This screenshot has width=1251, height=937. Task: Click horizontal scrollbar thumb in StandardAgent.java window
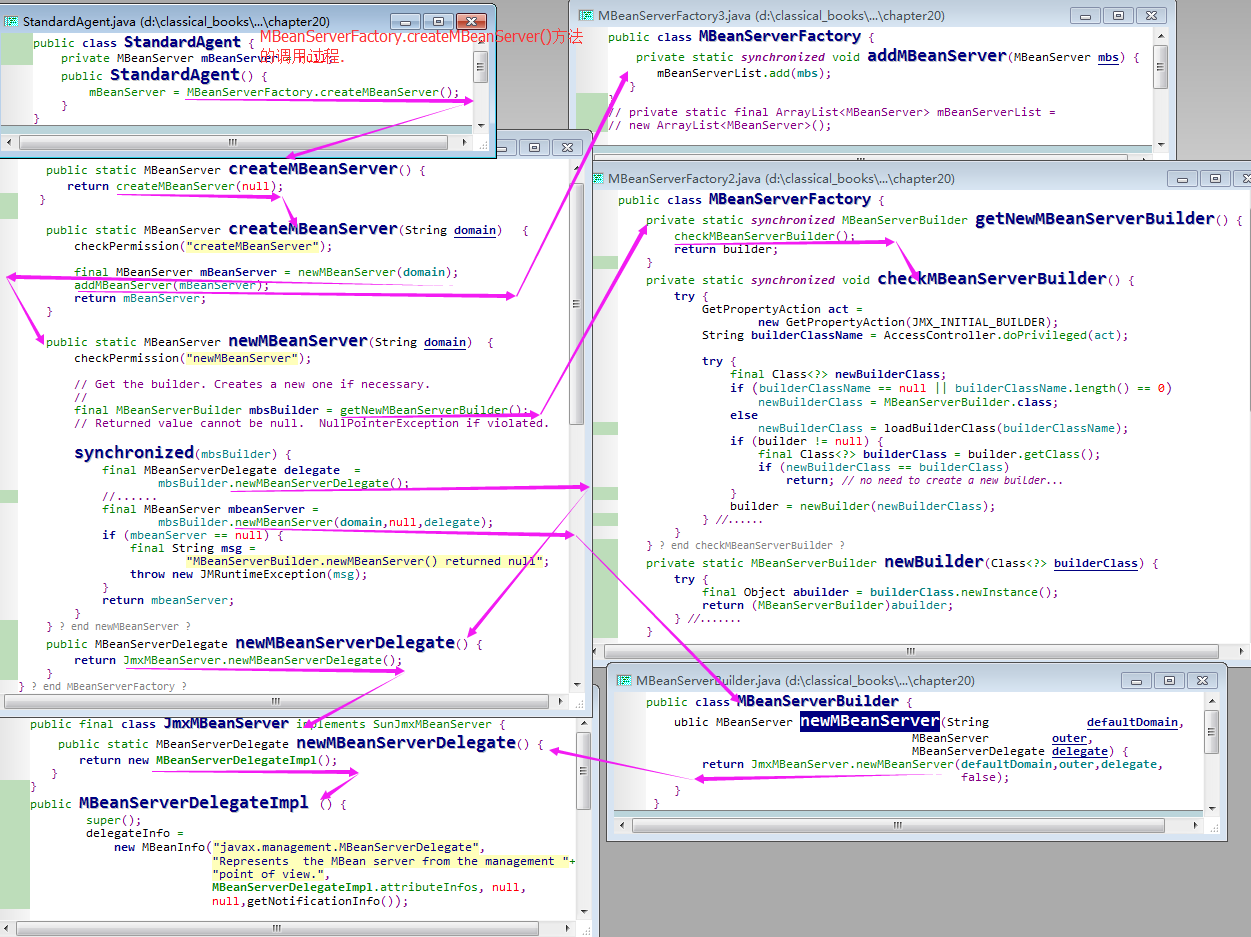233,142
